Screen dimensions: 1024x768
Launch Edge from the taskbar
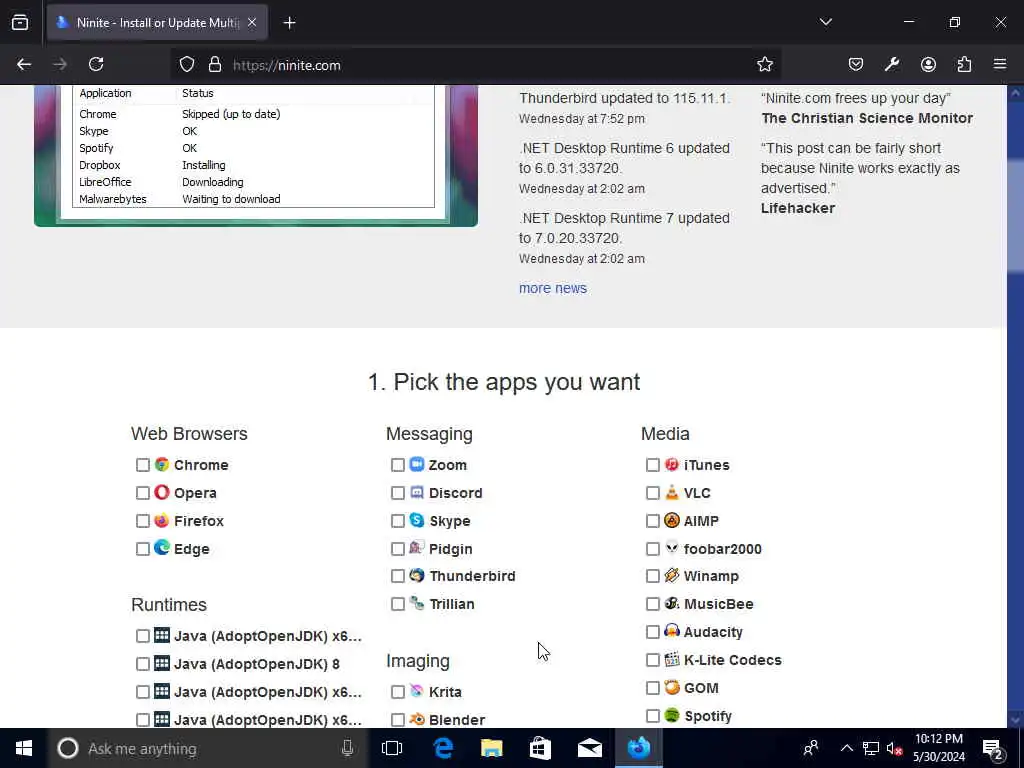pyautogui.click(x=443, y=748)
